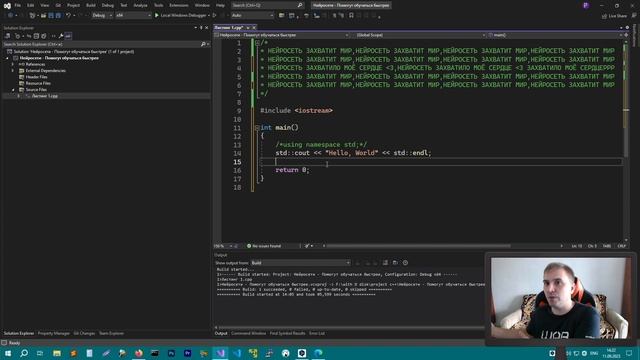The image size is (640, 360).
Task: Open the x64 platform dropdown
Action: [x=133, y=16]
